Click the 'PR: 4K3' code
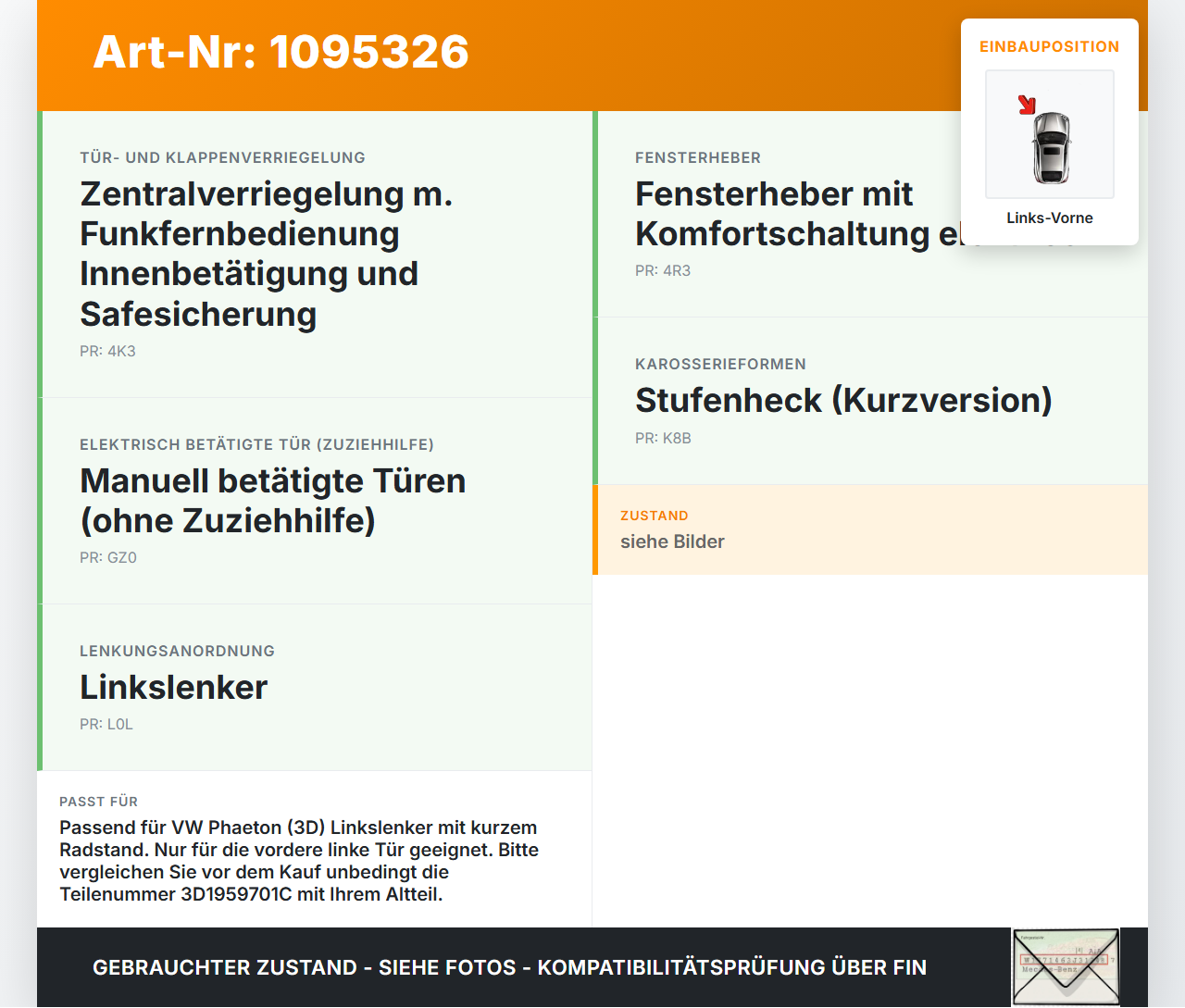 tap(107, 351)
